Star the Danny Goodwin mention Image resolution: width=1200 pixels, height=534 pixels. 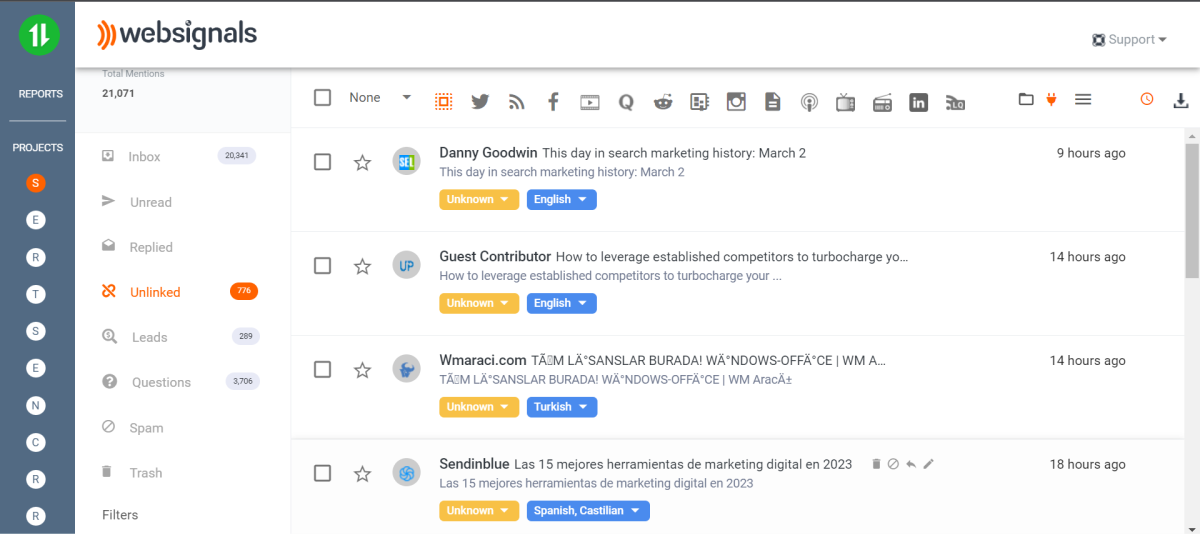click(363, 162)
